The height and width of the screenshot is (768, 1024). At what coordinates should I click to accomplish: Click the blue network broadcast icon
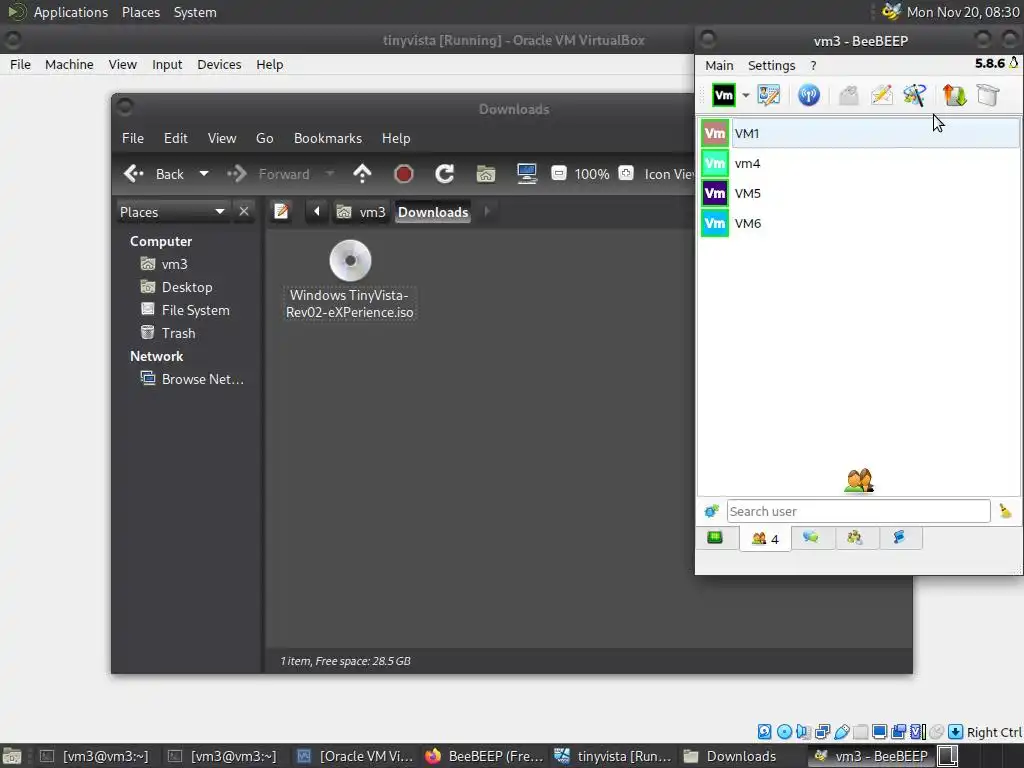click(808, 95)
